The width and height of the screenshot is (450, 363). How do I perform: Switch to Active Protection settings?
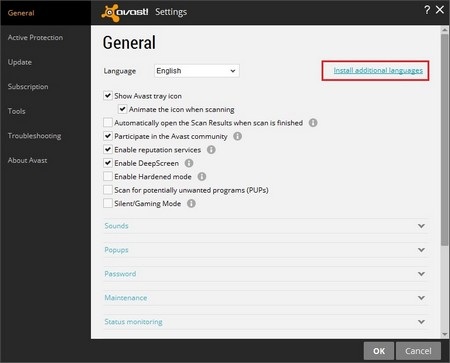pyautogui.click(x=35, y=37)
